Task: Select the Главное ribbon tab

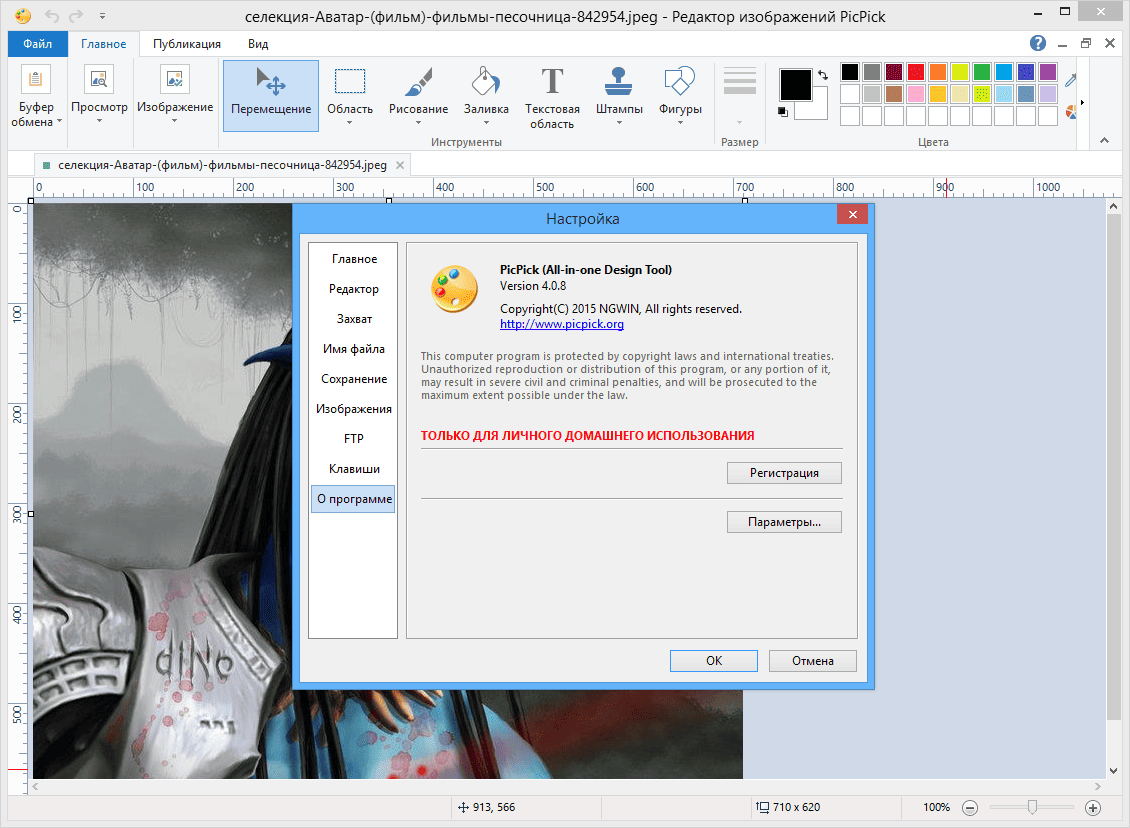Action: [x=103, y=44]
